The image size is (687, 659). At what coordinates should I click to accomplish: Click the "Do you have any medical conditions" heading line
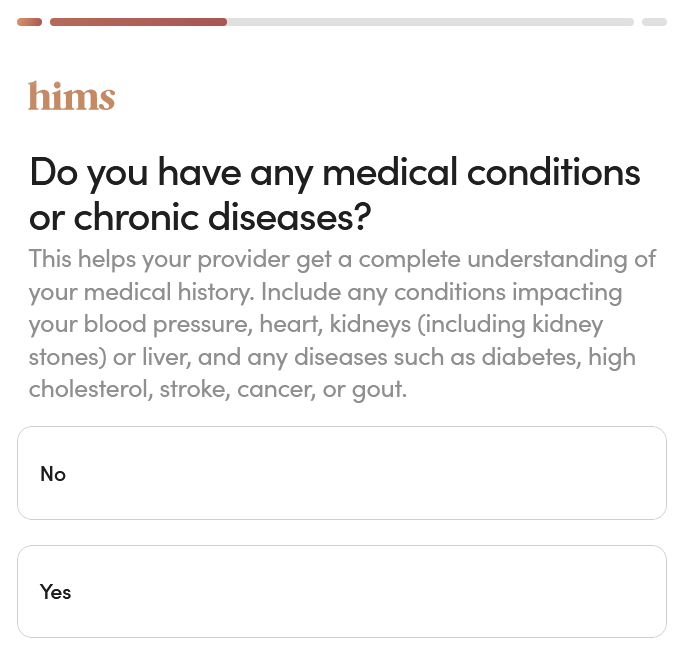pyautogui.click(x=334, y=172)
